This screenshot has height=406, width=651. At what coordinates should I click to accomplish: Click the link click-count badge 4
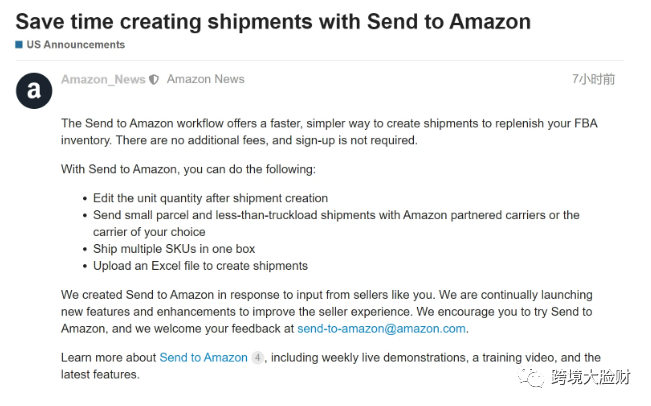click(257, 357)
